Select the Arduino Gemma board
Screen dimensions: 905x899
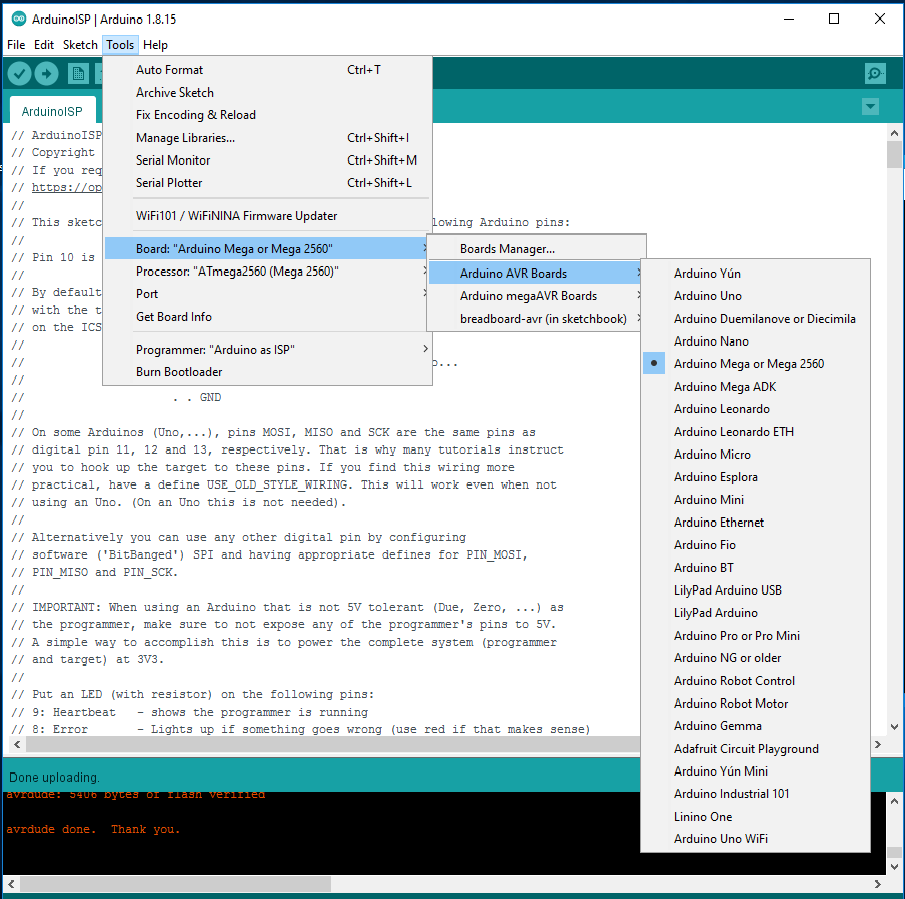point(756,726)
